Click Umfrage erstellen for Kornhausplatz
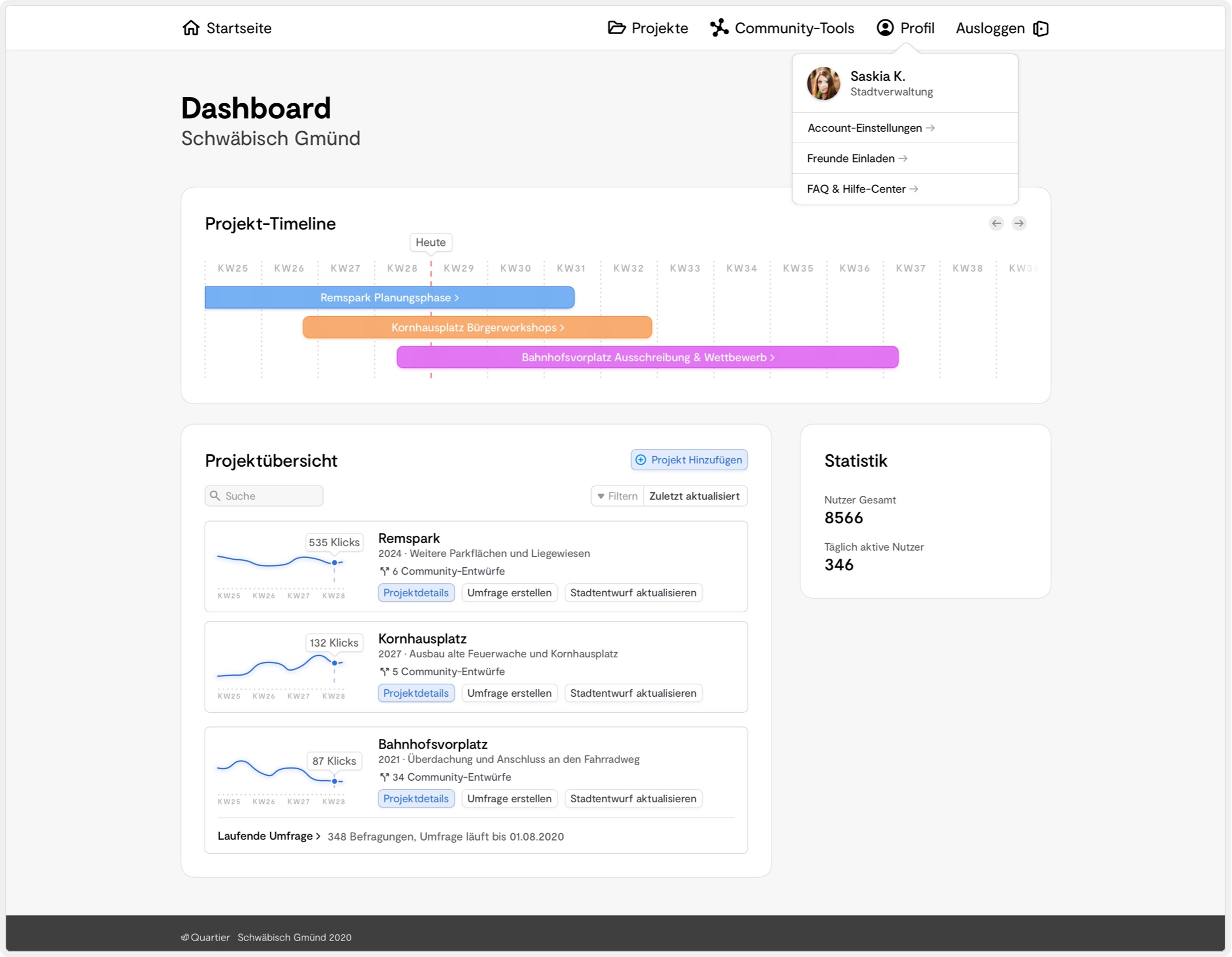 click(509, 693)
